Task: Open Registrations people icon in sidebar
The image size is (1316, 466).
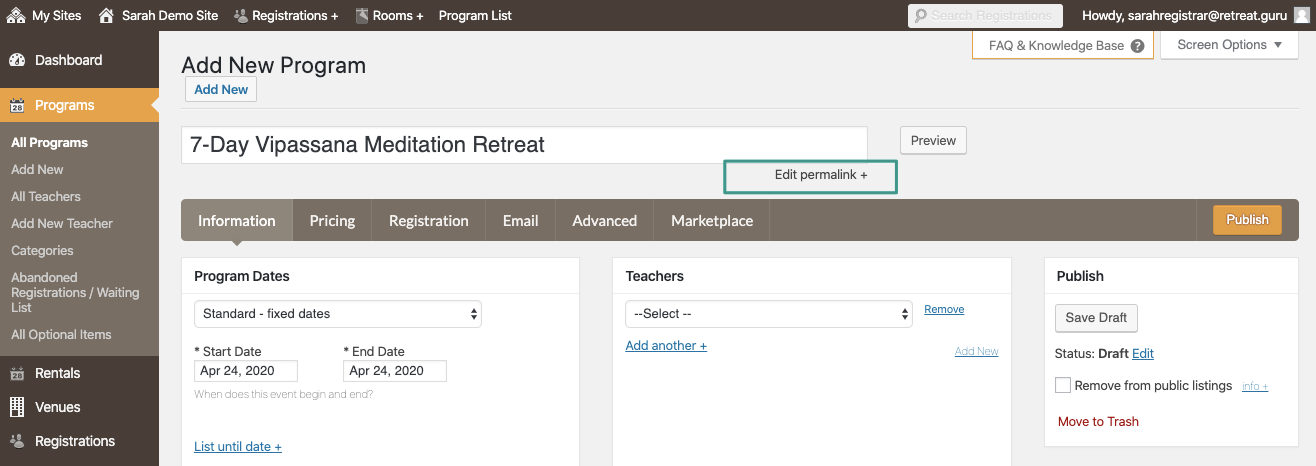Action: click(17, 441)
